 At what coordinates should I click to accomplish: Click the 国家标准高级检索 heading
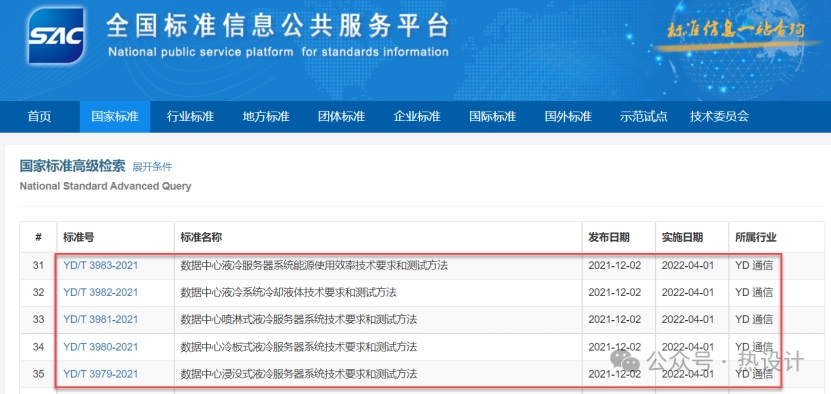72,166
